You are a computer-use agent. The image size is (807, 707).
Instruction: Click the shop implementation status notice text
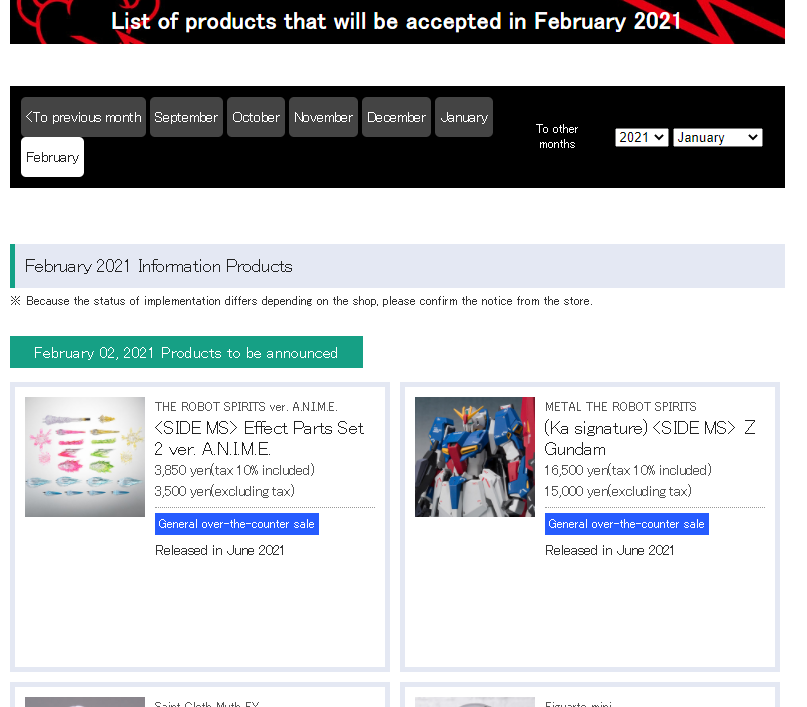coord(302,301)
